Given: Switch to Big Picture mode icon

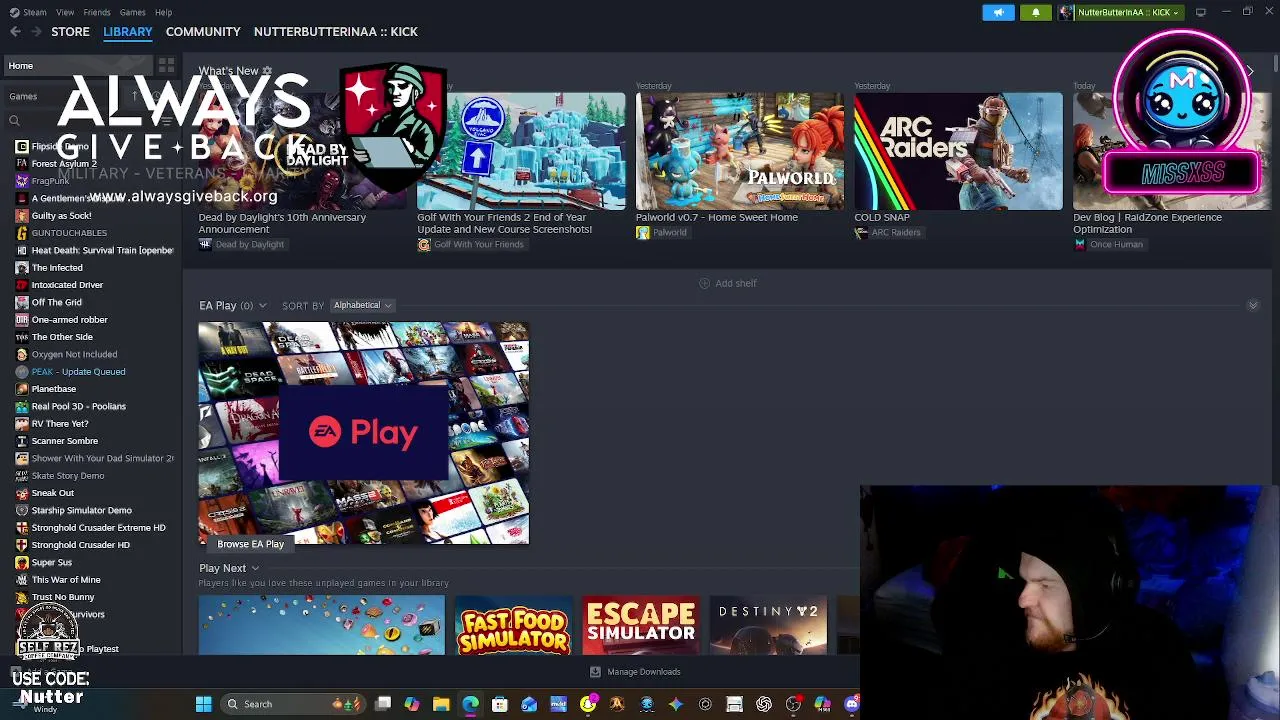Looking at the screenshot, I should coord(1201,12).
